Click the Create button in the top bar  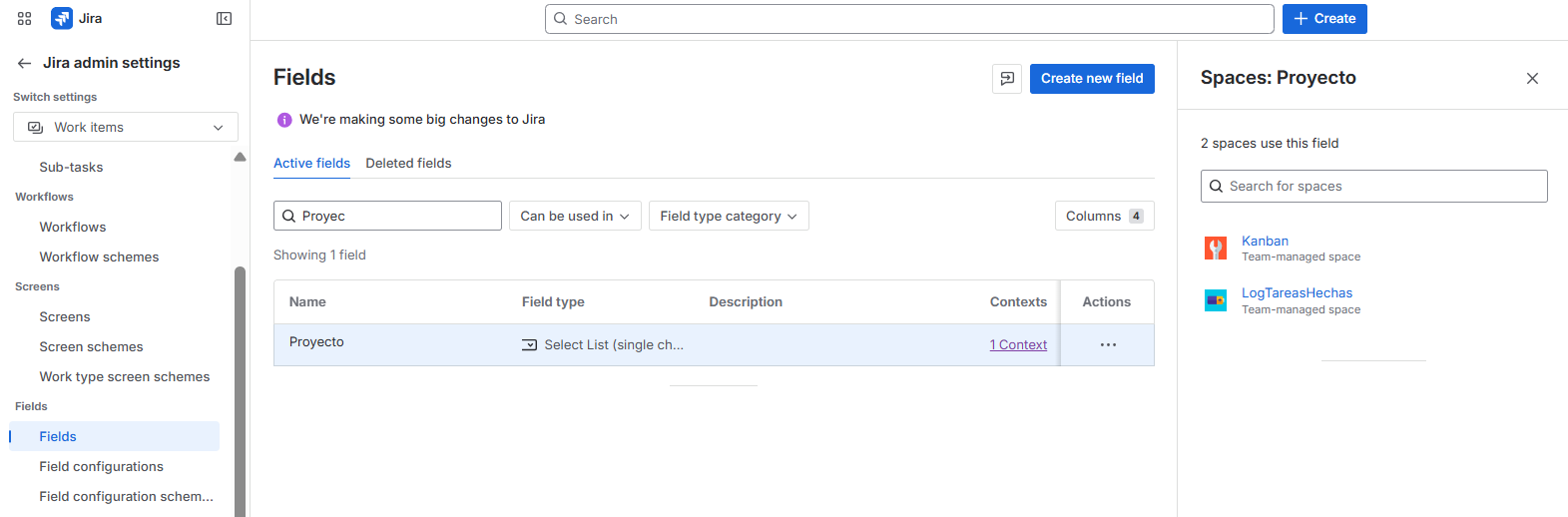coord(1324,18)
